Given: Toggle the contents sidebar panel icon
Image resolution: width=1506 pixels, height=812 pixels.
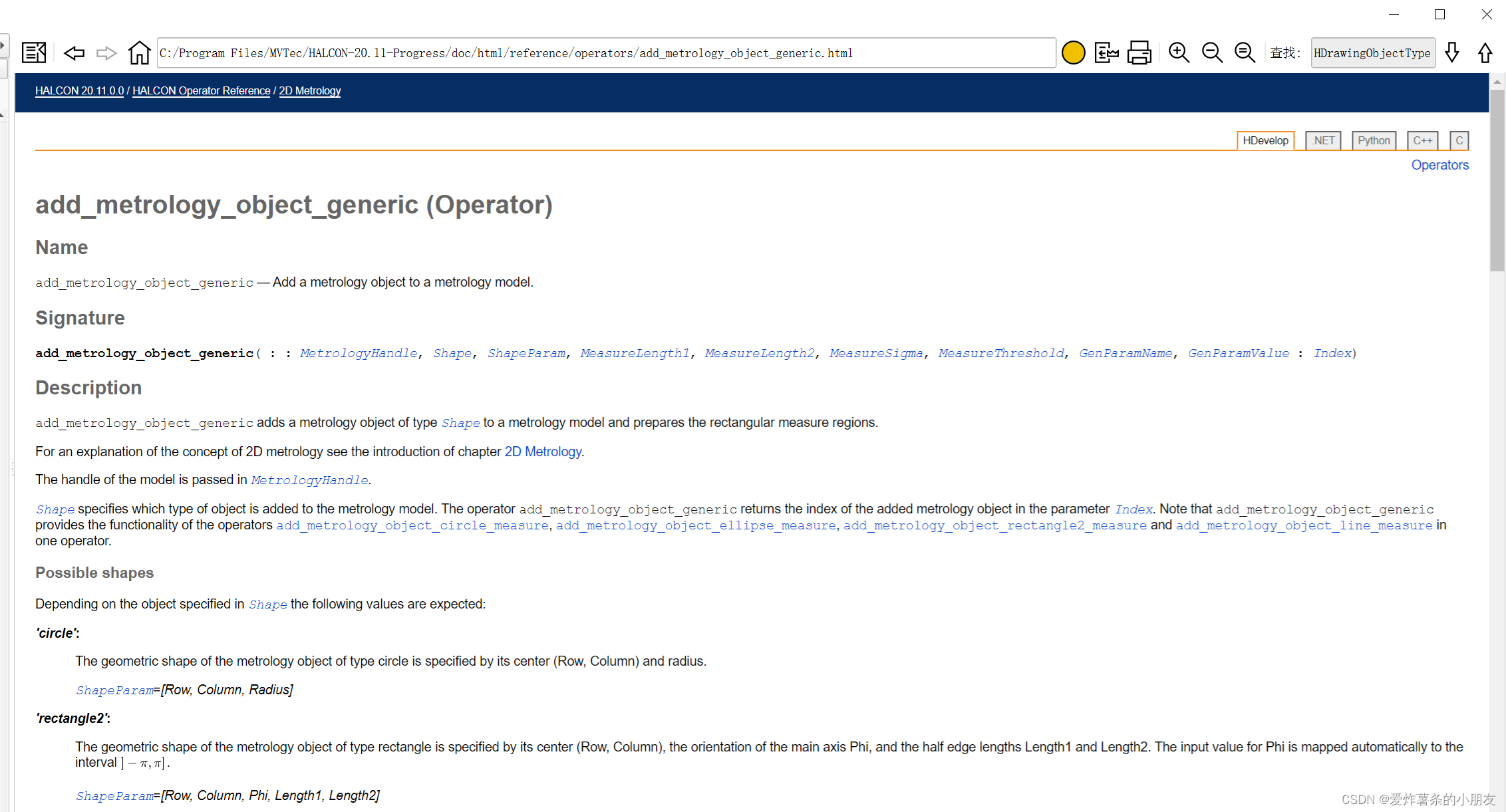Looking at the screenshot, I should pos(33,53).
